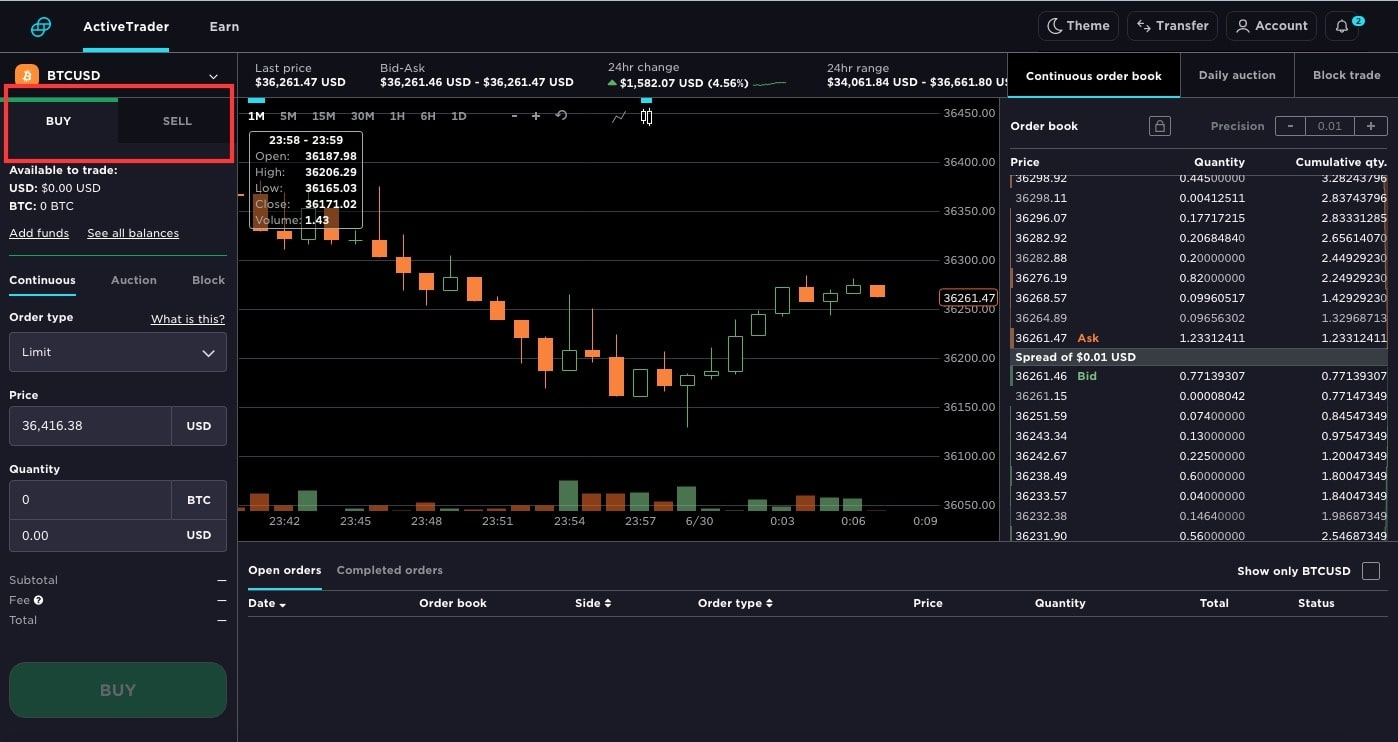Zoom in on the chart with plus icon
This screenshot has width=1398, height=742.
(536, 115)
